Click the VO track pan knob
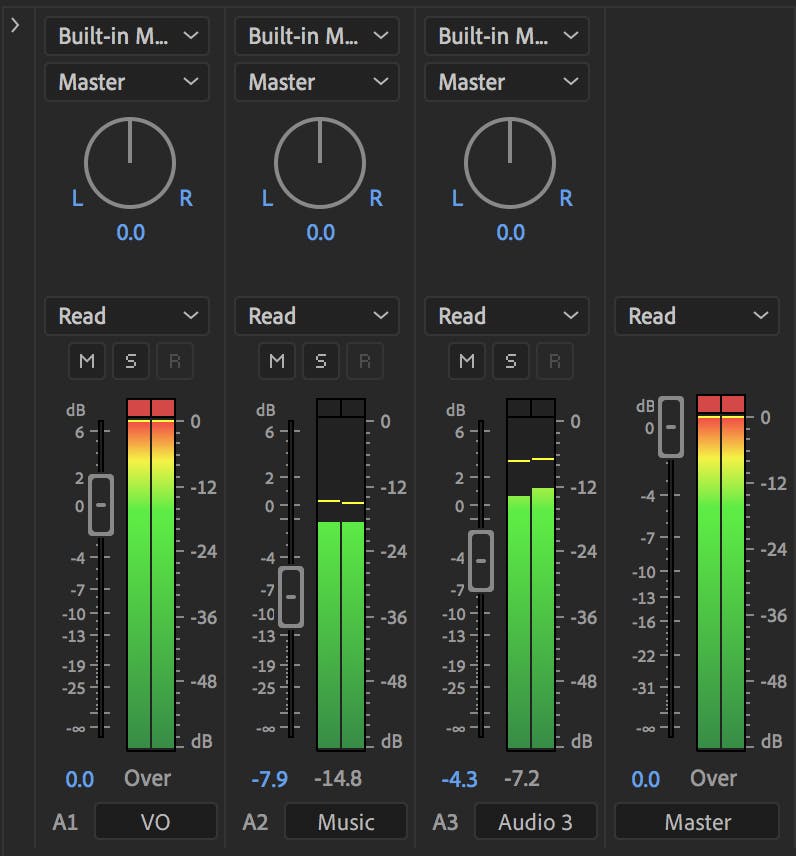The width and height of the screenshot is (796, 856). (130, 163)
